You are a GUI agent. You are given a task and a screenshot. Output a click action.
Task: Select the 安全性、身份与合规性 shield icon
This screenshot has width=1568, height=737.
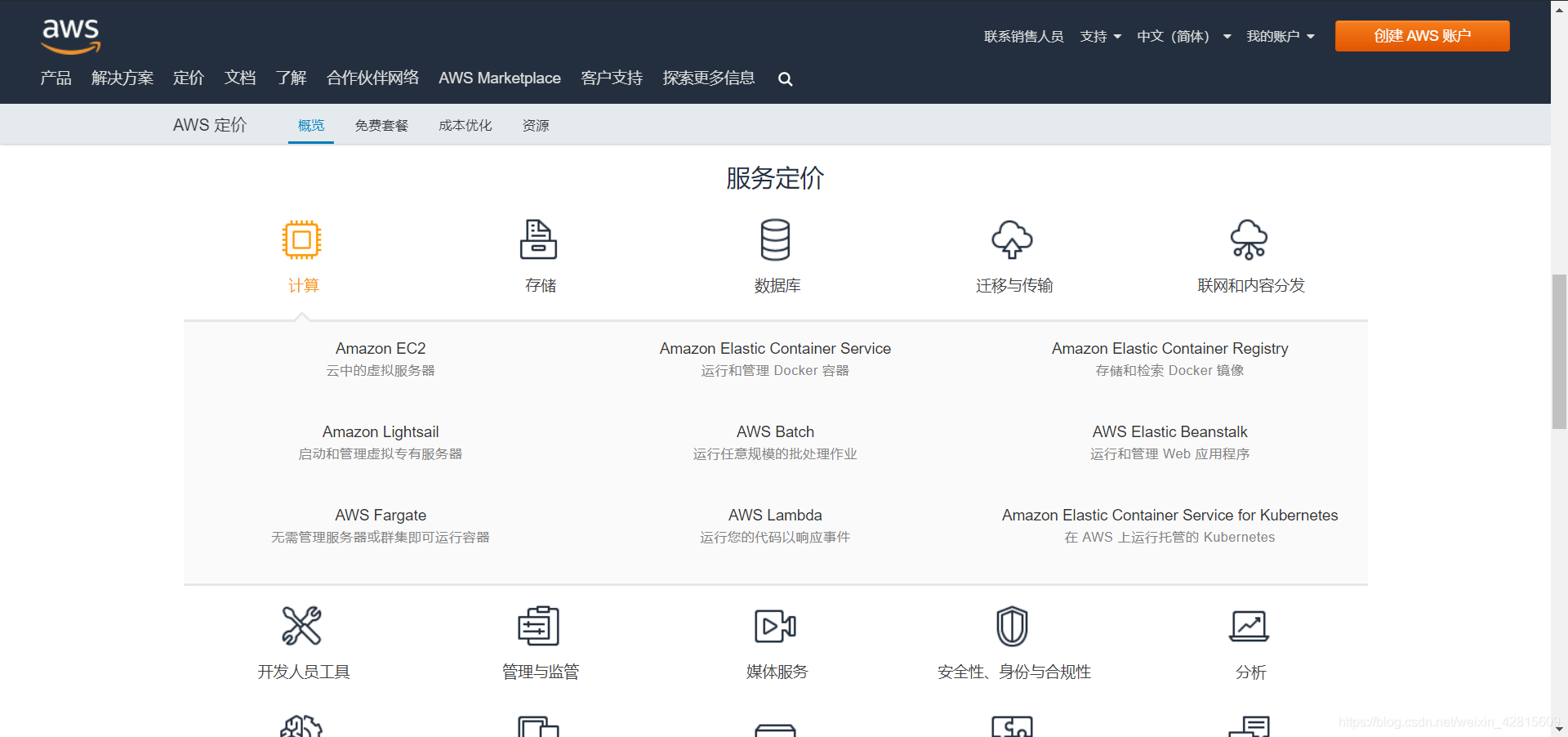1013,626
